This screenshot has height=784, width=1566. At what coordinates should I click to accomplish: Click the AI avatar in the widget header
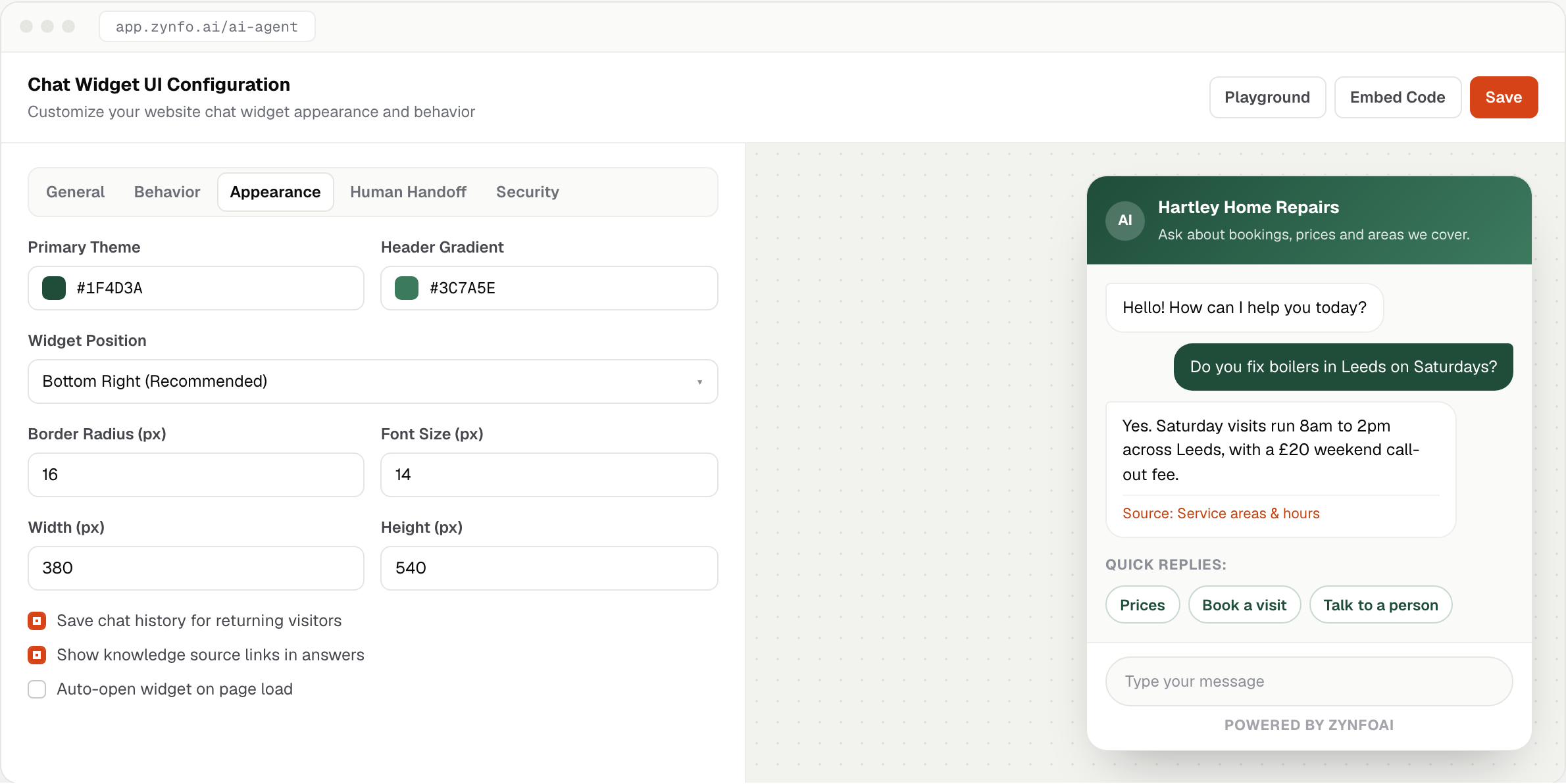(1125, 220)
